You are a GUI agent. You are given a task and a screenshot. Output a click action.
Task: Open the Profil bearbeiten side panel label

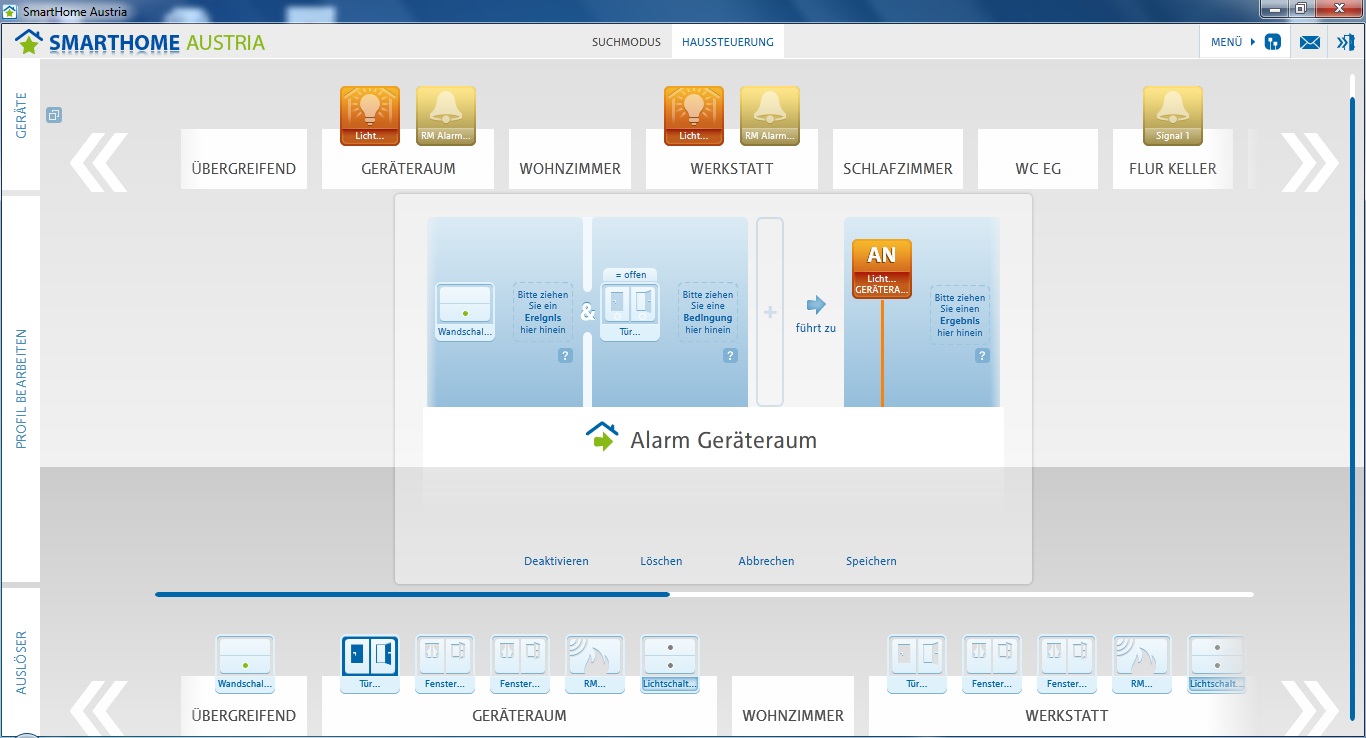(21, 388)
